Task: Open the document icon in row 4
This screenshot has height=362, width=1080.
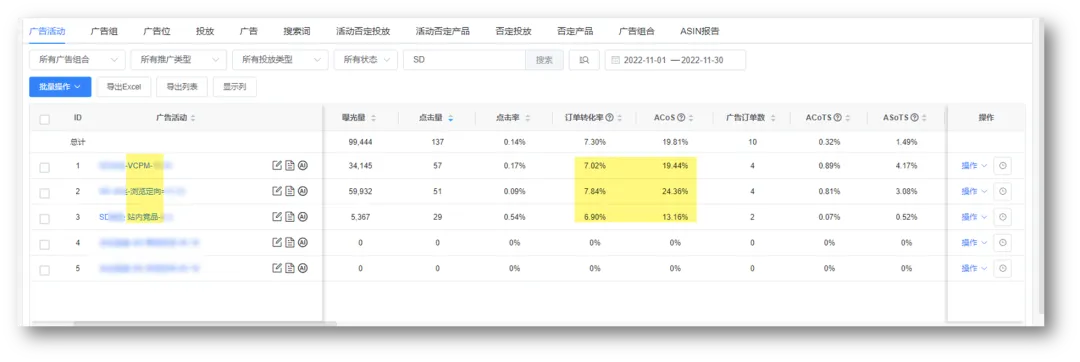Action: [x=290, y=242]
